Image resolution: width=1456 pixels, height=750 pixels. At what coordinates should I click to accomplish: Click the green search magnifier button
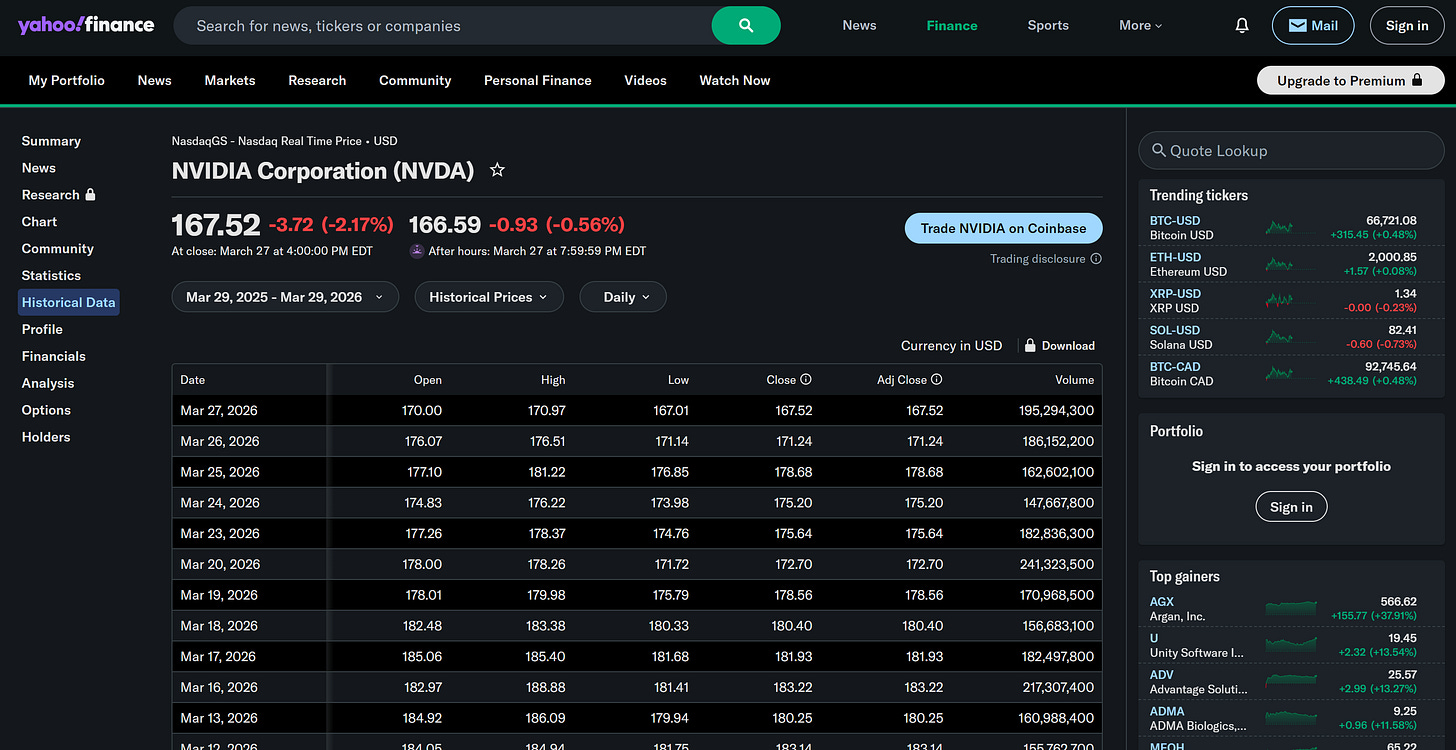[x=746, y=26]
